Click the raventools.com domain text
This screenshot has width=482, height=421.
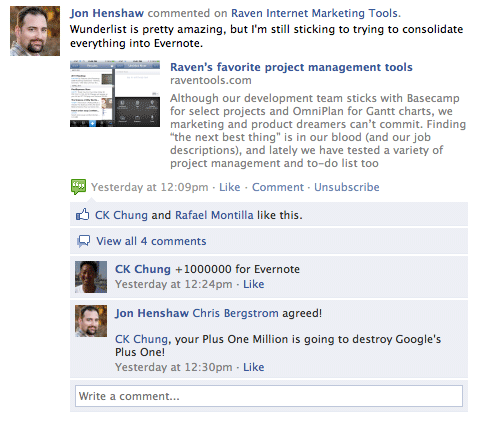pyautogui.click(x=211, y=80)
